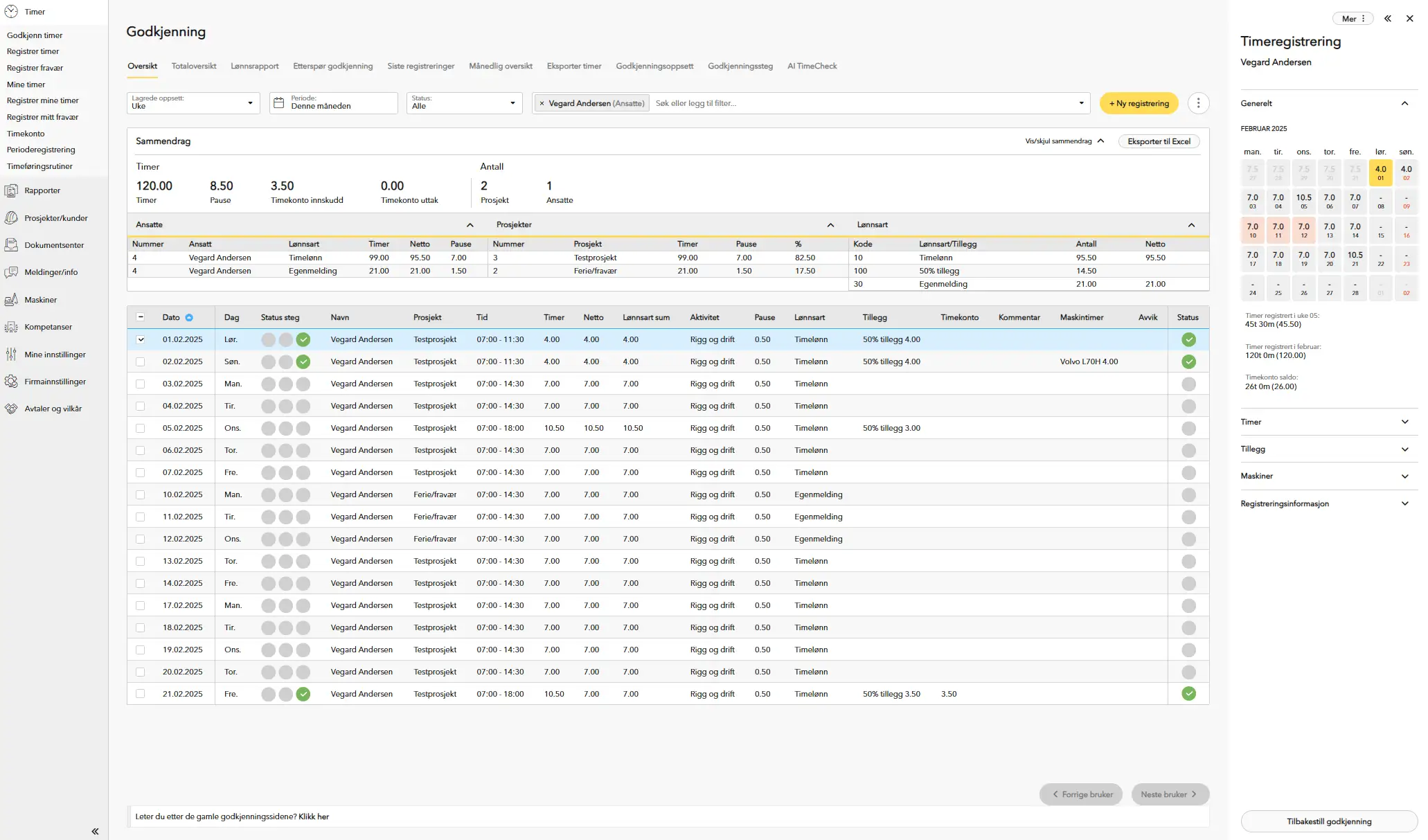The width and height of the screenshot is (1428, 840).
Task: Open the Status Alle dropdown
Action: point(464,103)
